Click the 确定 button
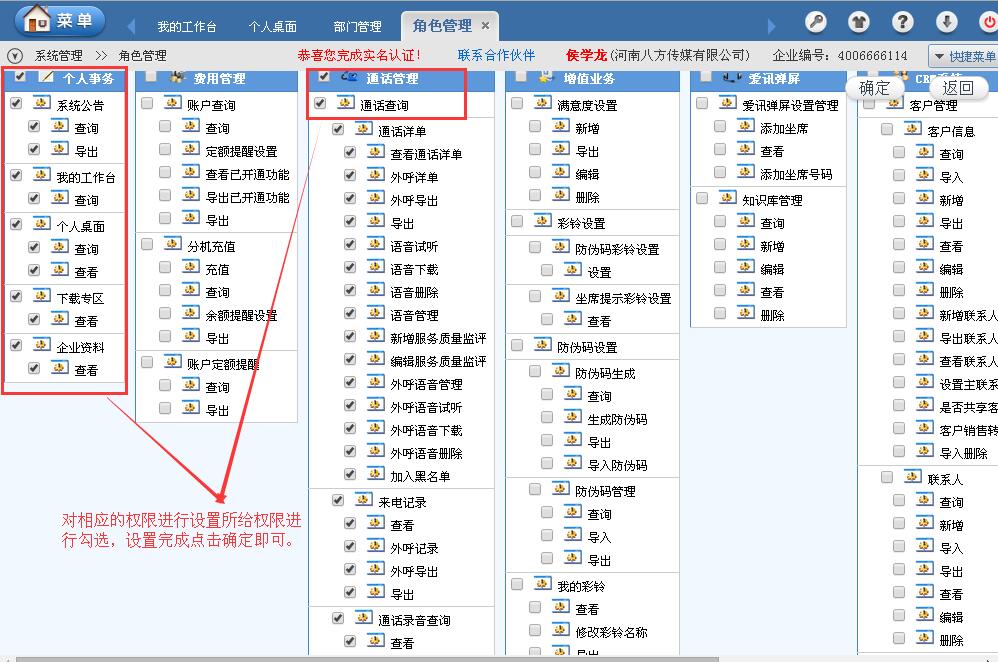 point(875,88)
